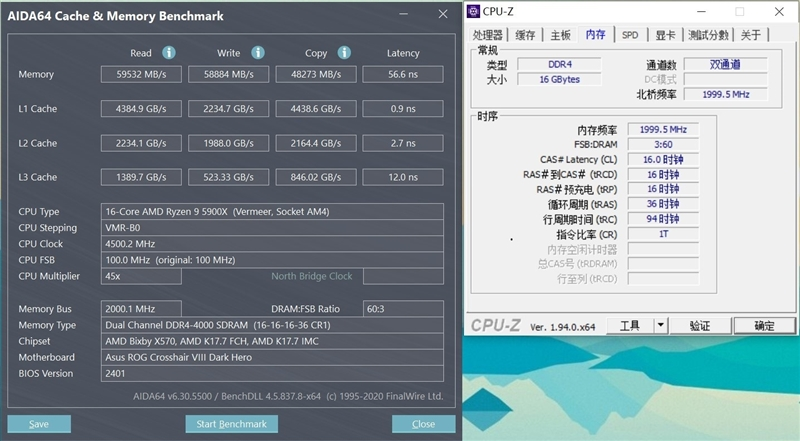Click the 16 GBytes size field
The width and height of the screenshot is (800, 441).
coord(560,79)
